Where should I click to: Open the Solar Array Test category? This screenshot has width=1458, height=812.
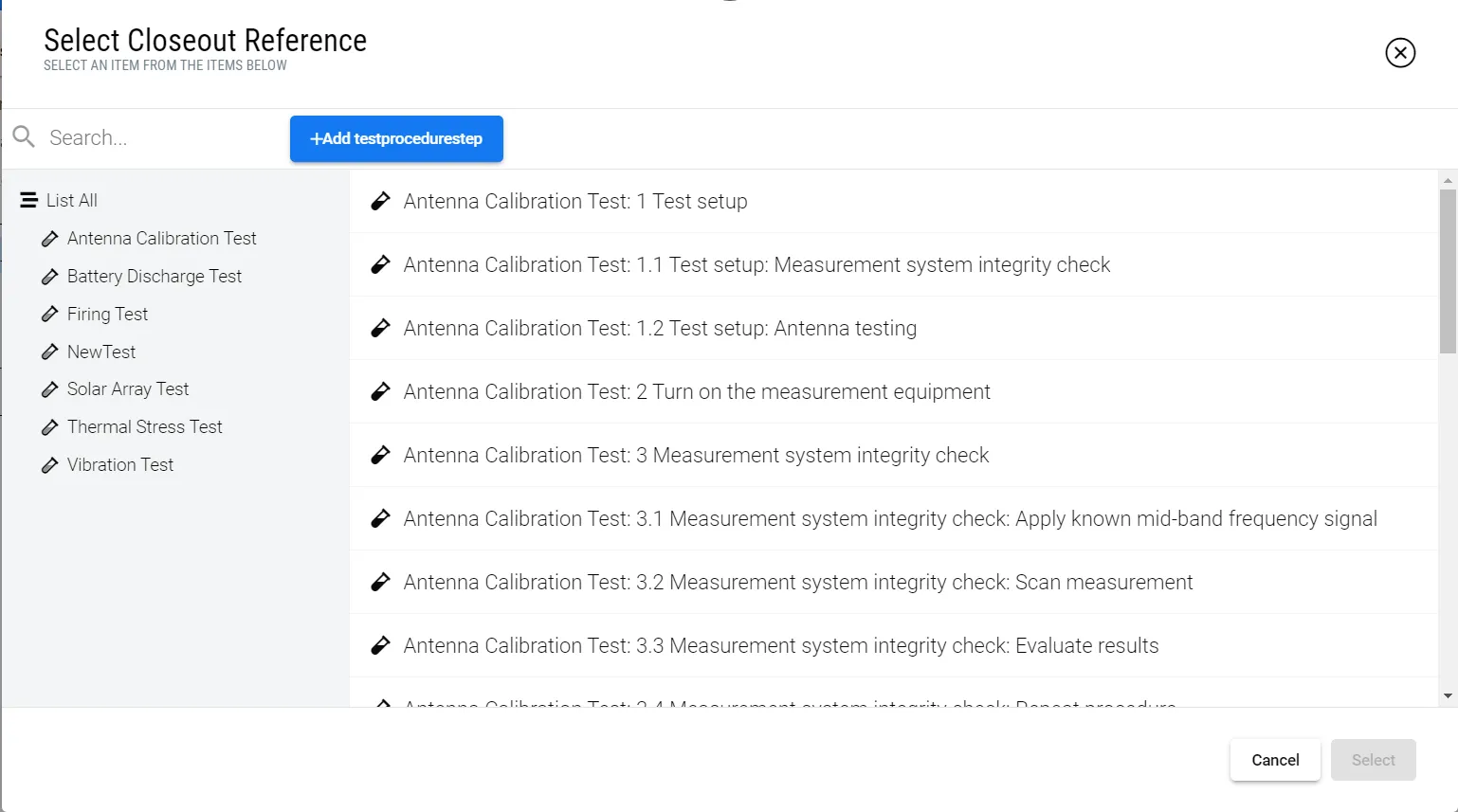pyautogui.click(x=128, y=389)
